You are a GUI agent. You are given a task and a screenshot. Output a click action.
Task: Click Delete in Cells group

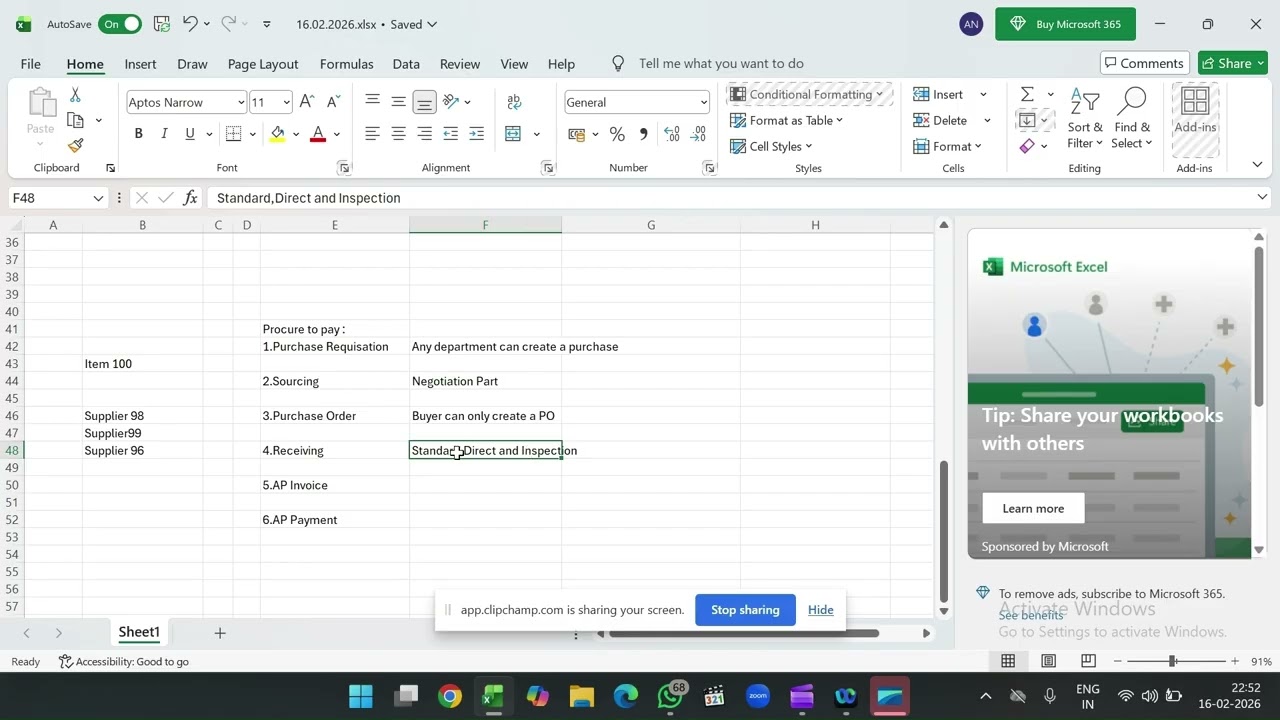point(940,120)
